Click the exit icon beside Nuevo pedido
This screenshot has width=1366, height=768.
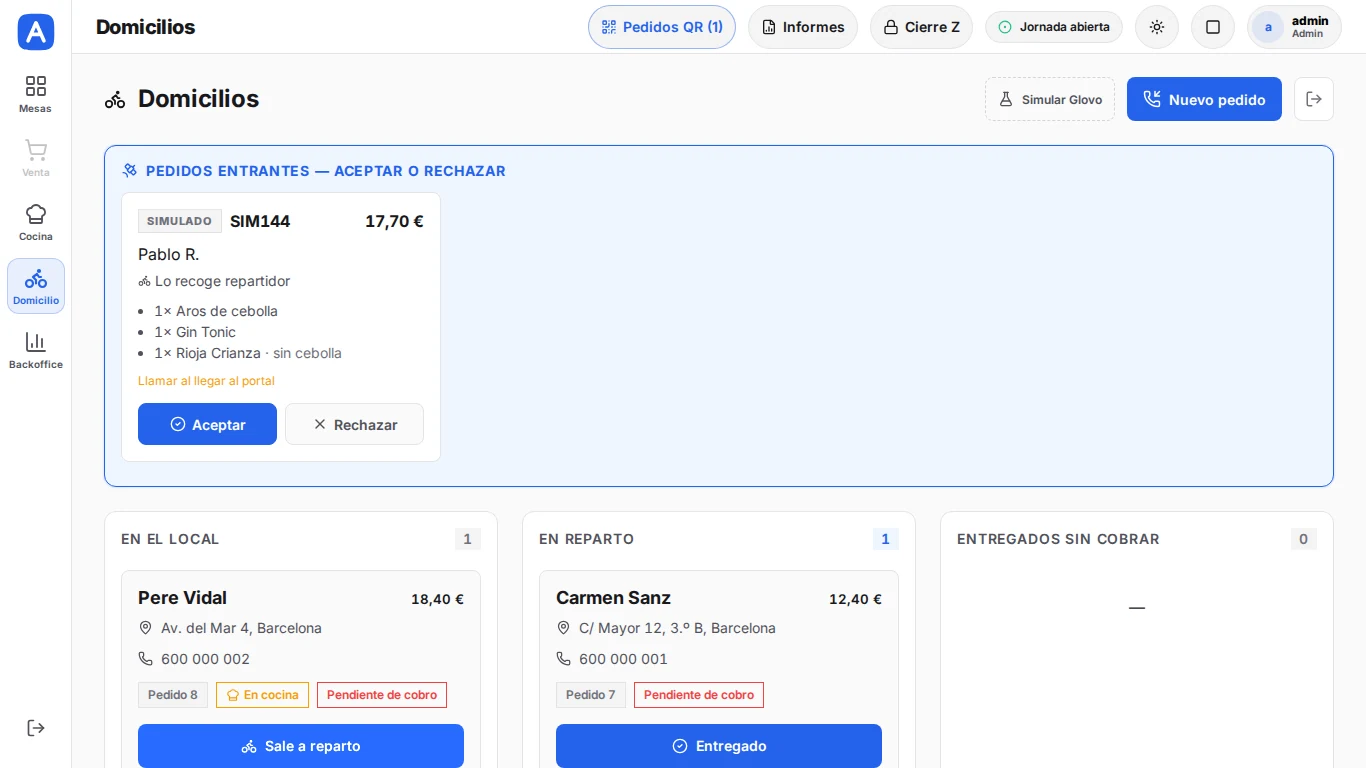click(1314, 99)
